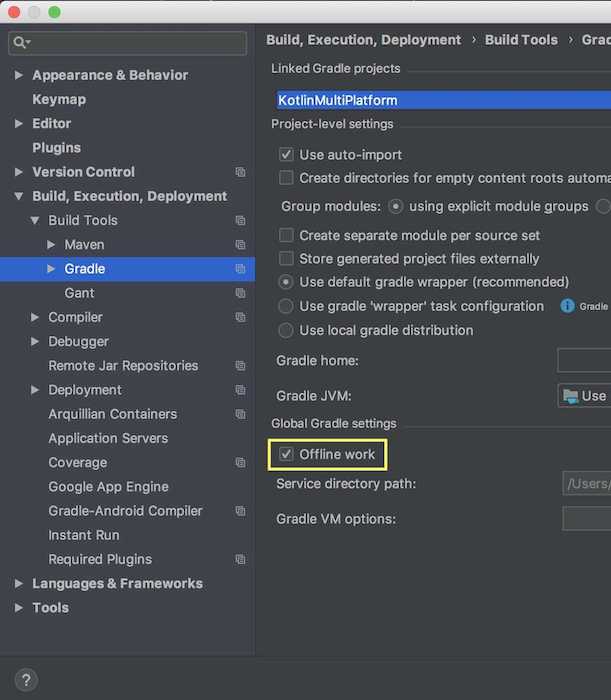Viewport: 611px width, 700px height.
Task: Expand the Gradle node arrow
Action: tap(51, 269)
